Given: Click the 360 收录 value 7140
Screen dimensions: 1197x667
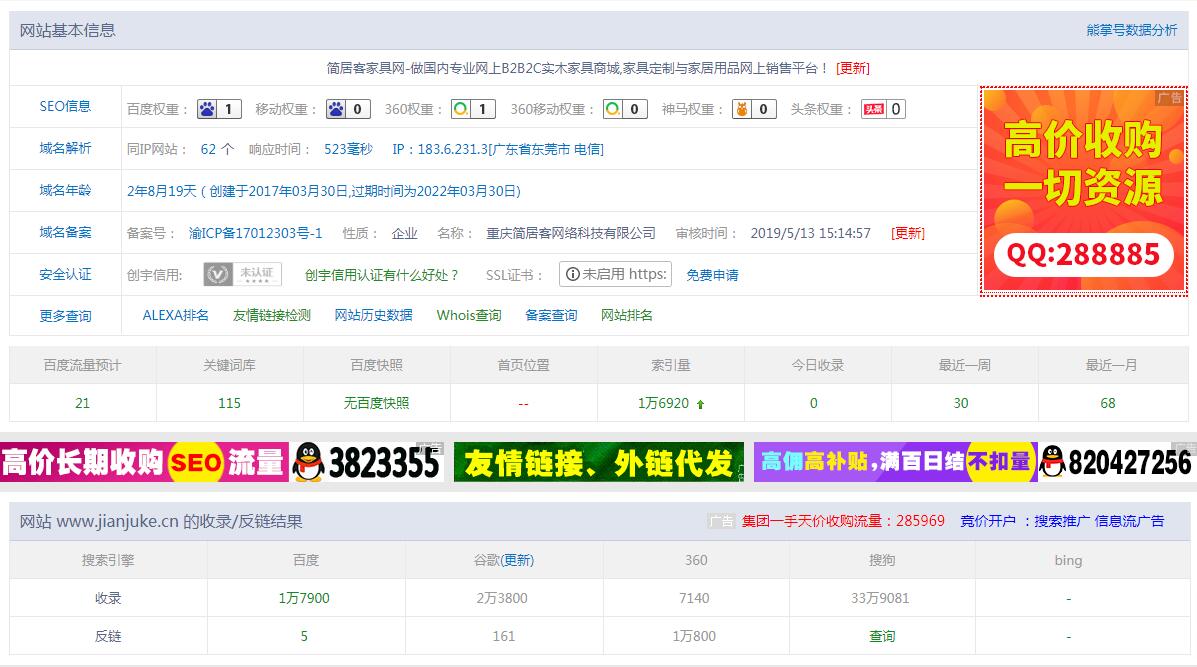Looking at the screenshot, I should [x=694, y=598].
